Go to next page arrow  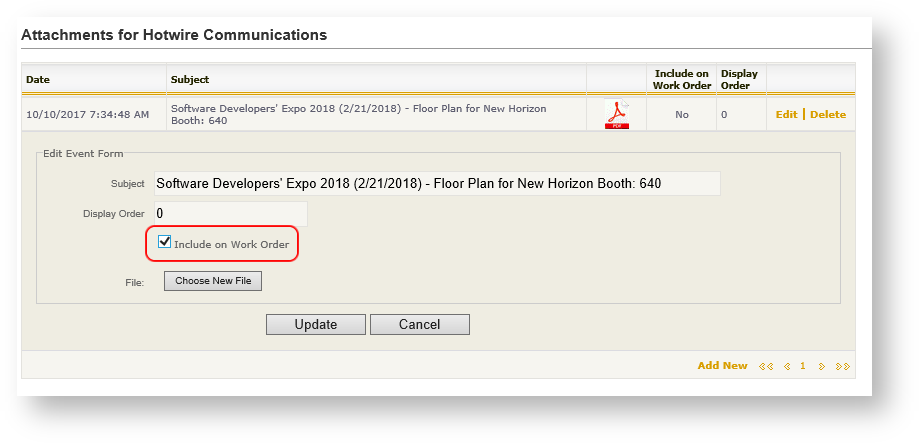[822, 366]
